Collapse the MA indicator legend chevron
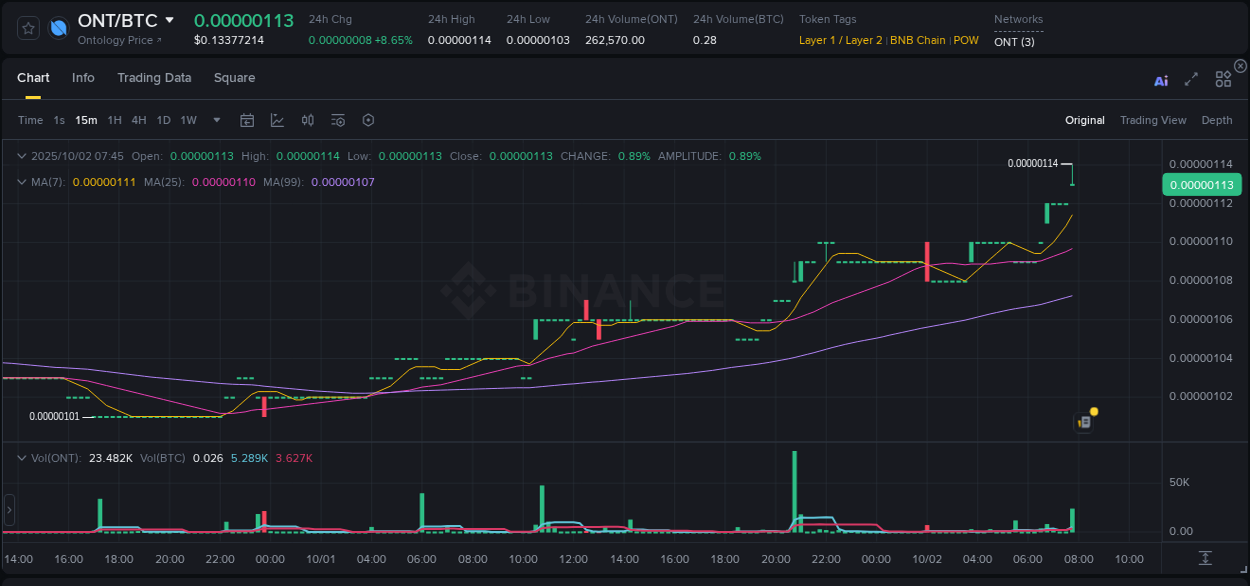The image size is (1250, 586). tap(21, 182)
